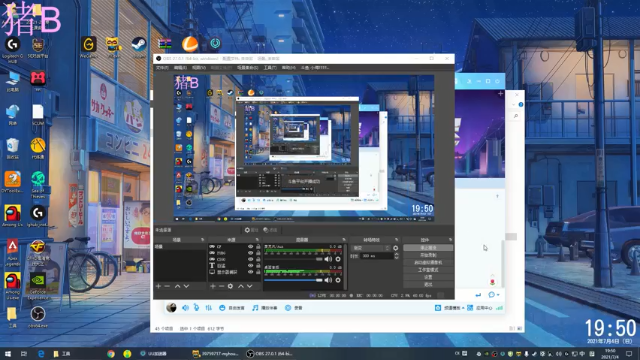Open Settings button in OBS Controls
The height and width of the screenshot is (360, 640).
click(x=428, y=277)
